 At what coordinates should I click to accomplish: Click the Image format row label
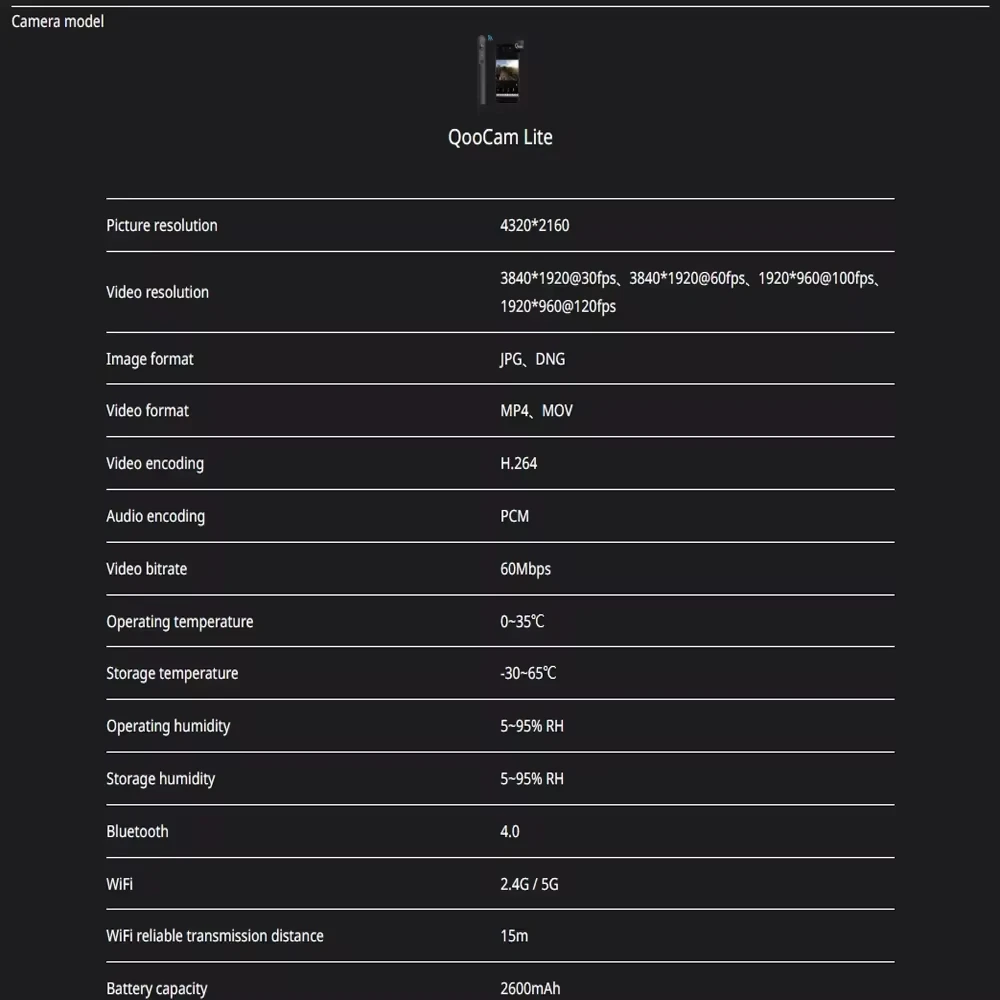click(149, 359)
